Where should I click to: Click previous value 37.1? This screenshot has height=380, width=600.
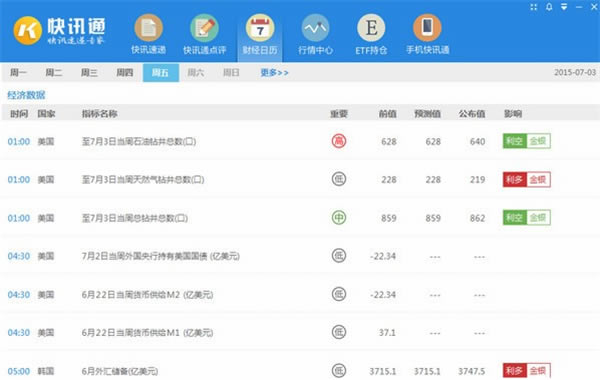click(387, 333)
